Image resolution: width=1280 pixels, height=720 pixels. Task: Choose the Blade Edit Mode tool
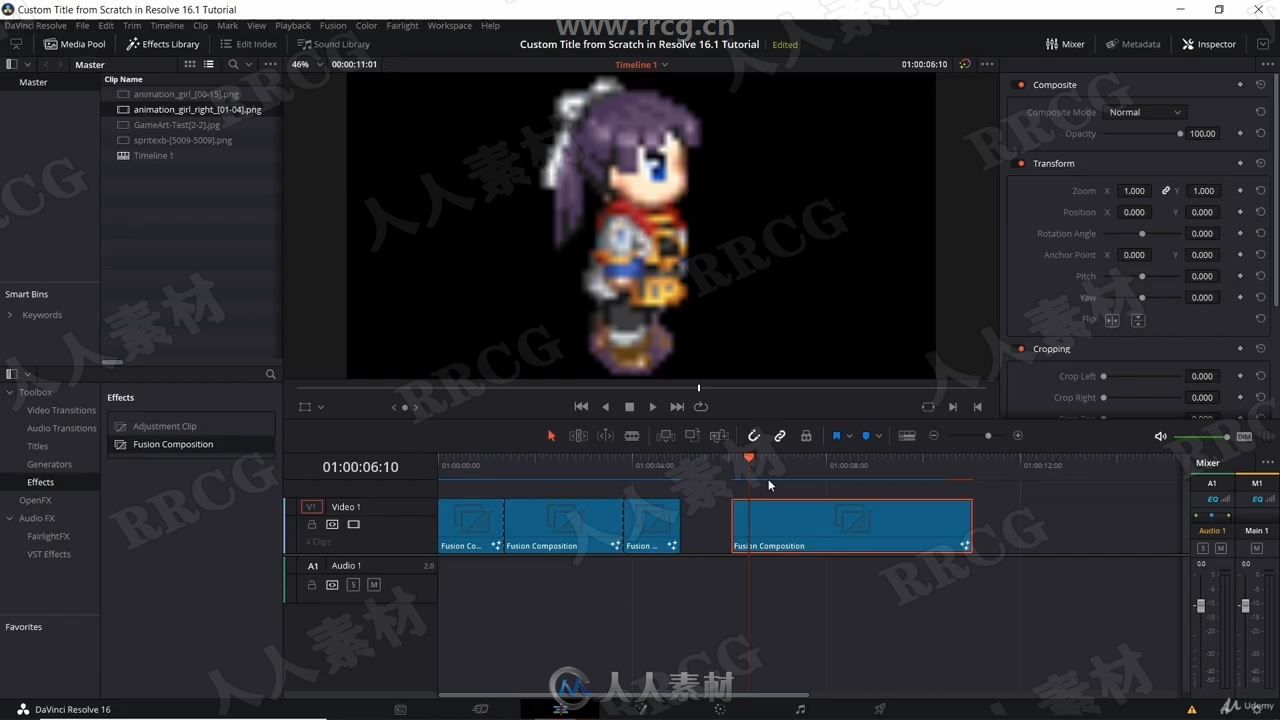pyautogui.click(x=632, y=436)
